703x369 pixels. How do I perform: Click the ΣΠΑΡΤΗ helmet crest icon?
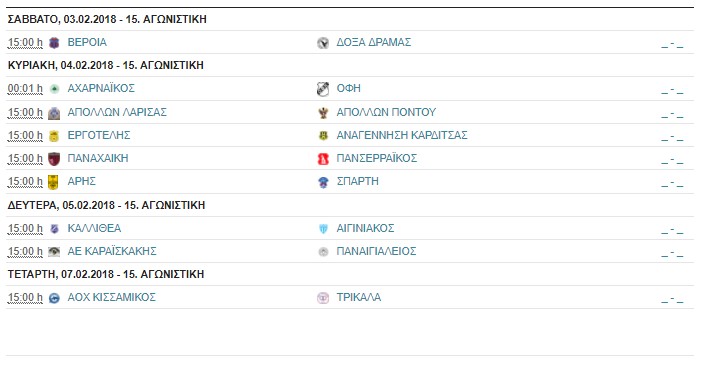(323, 182)
